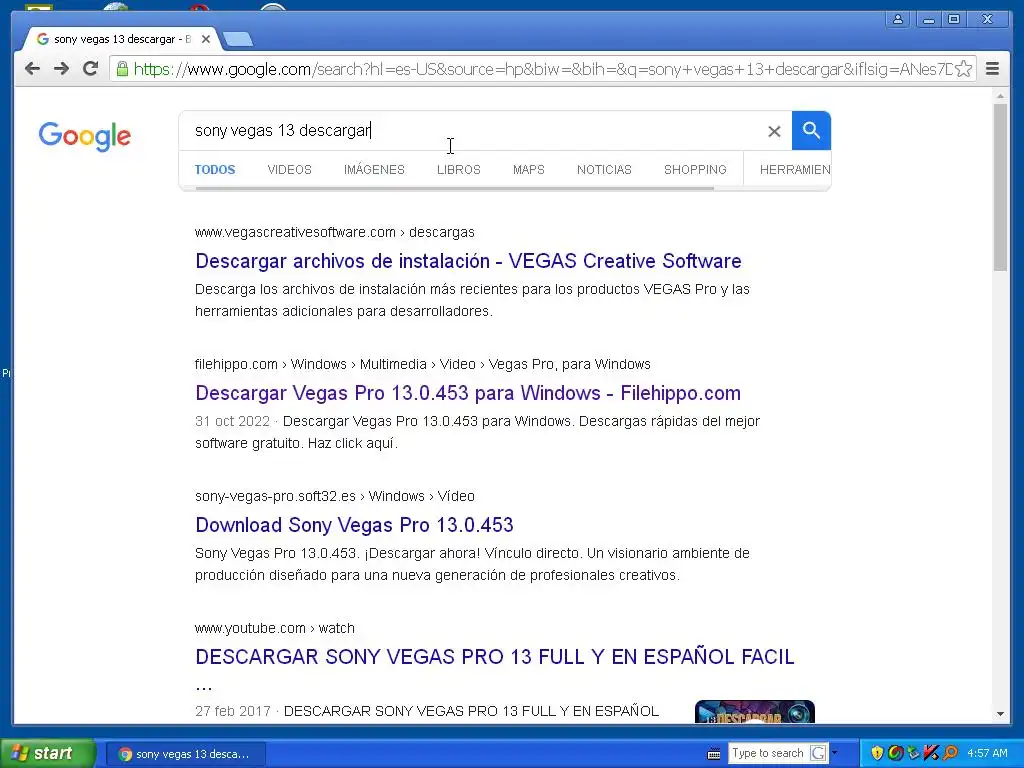
Task: Open the on-screen keyboard taskbar icon
Action: (714, 754)
